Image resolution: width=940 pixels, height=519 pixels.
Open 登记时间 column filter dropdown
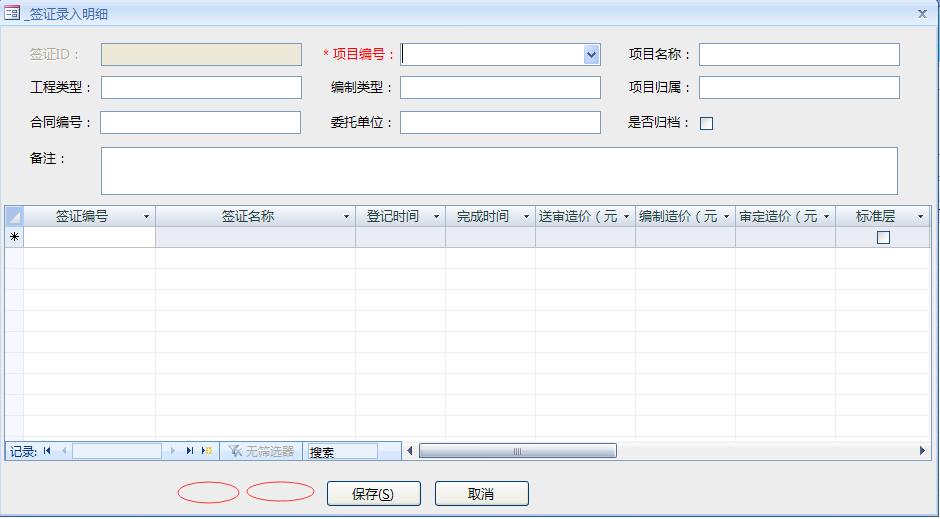[x=436, y=217]
